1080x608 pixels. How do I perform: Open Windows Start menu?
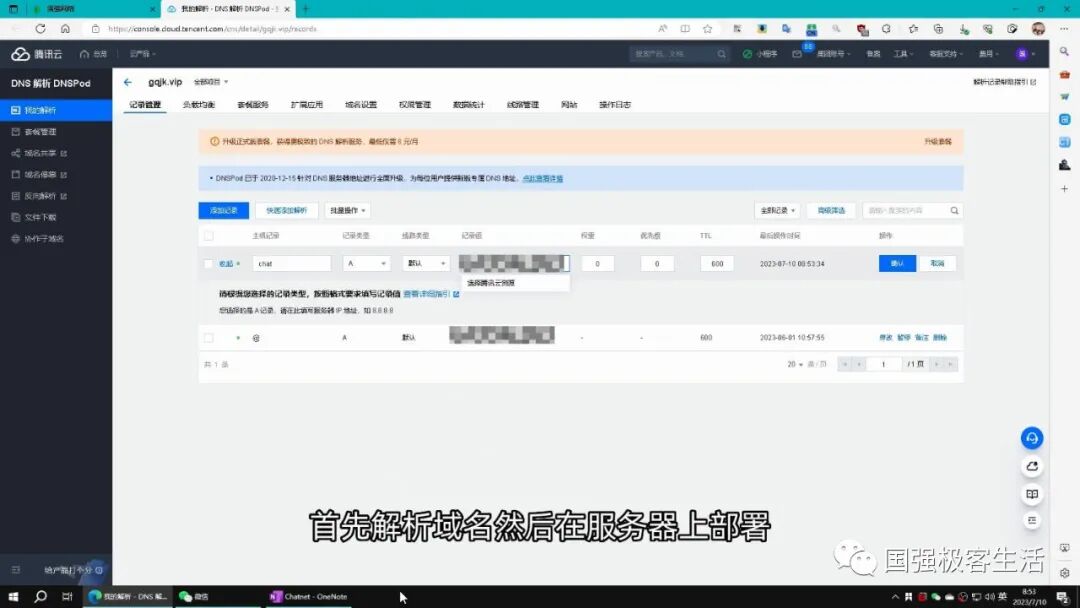[x=13, y=596]
